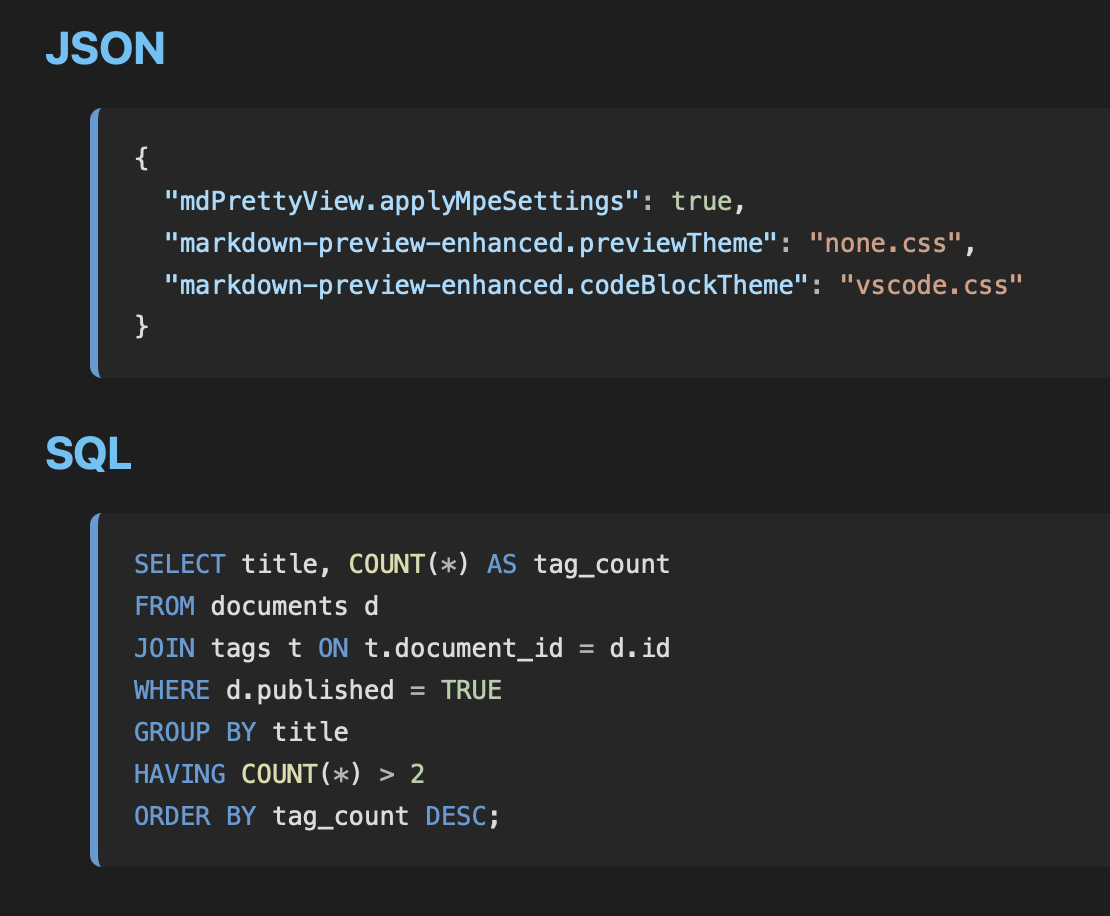This screenshot has width=1110, height=916.
Task: Click the true value in JSON block
Action: [x=702, y=201]
